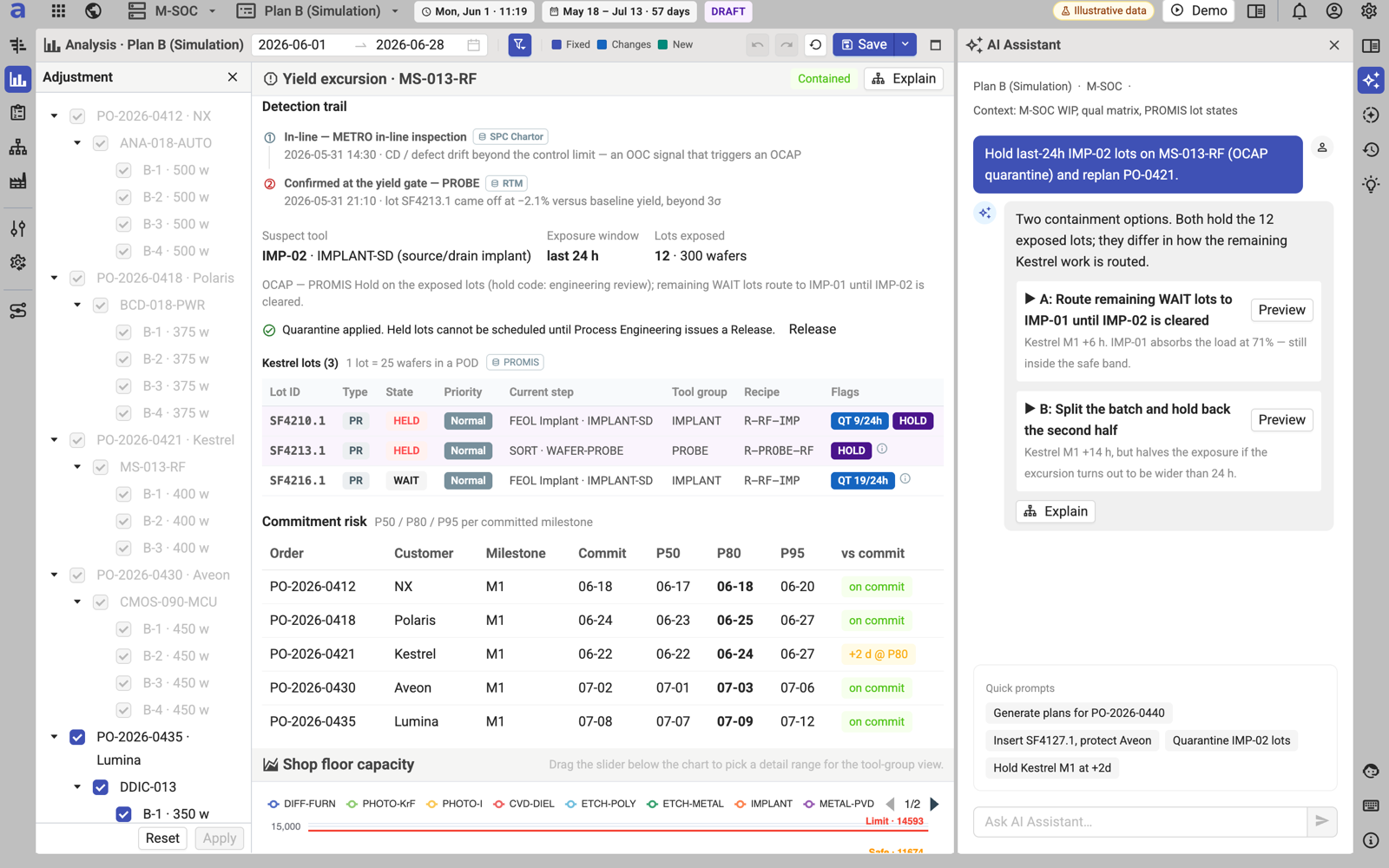
Task: Uncheck the B-1 350 w checkbox
Action: click(124, 814)
